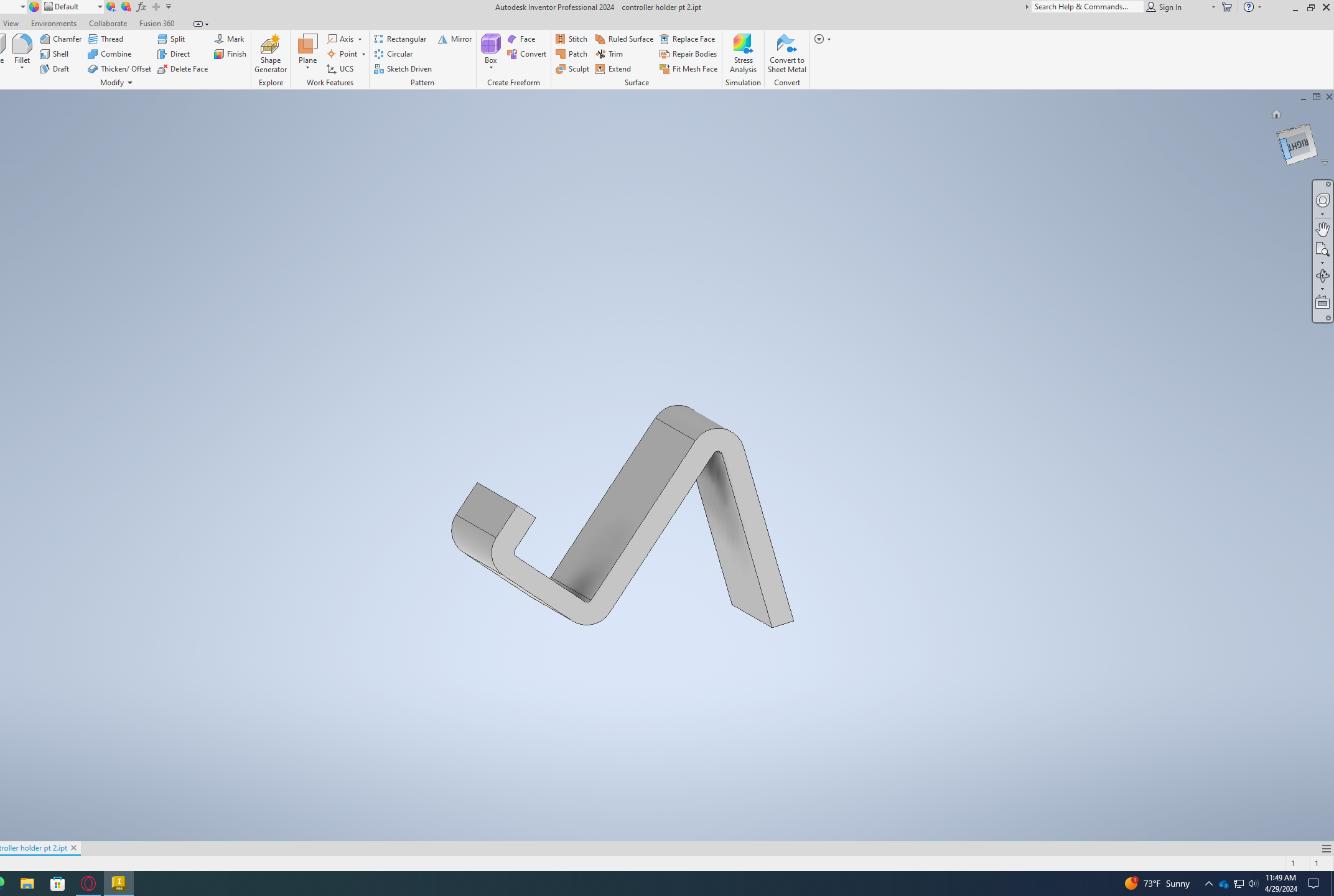Click the freeform Face tool
Image resolution: width=1334 pixels, height=896 pixels.
(x=521, y=39)
